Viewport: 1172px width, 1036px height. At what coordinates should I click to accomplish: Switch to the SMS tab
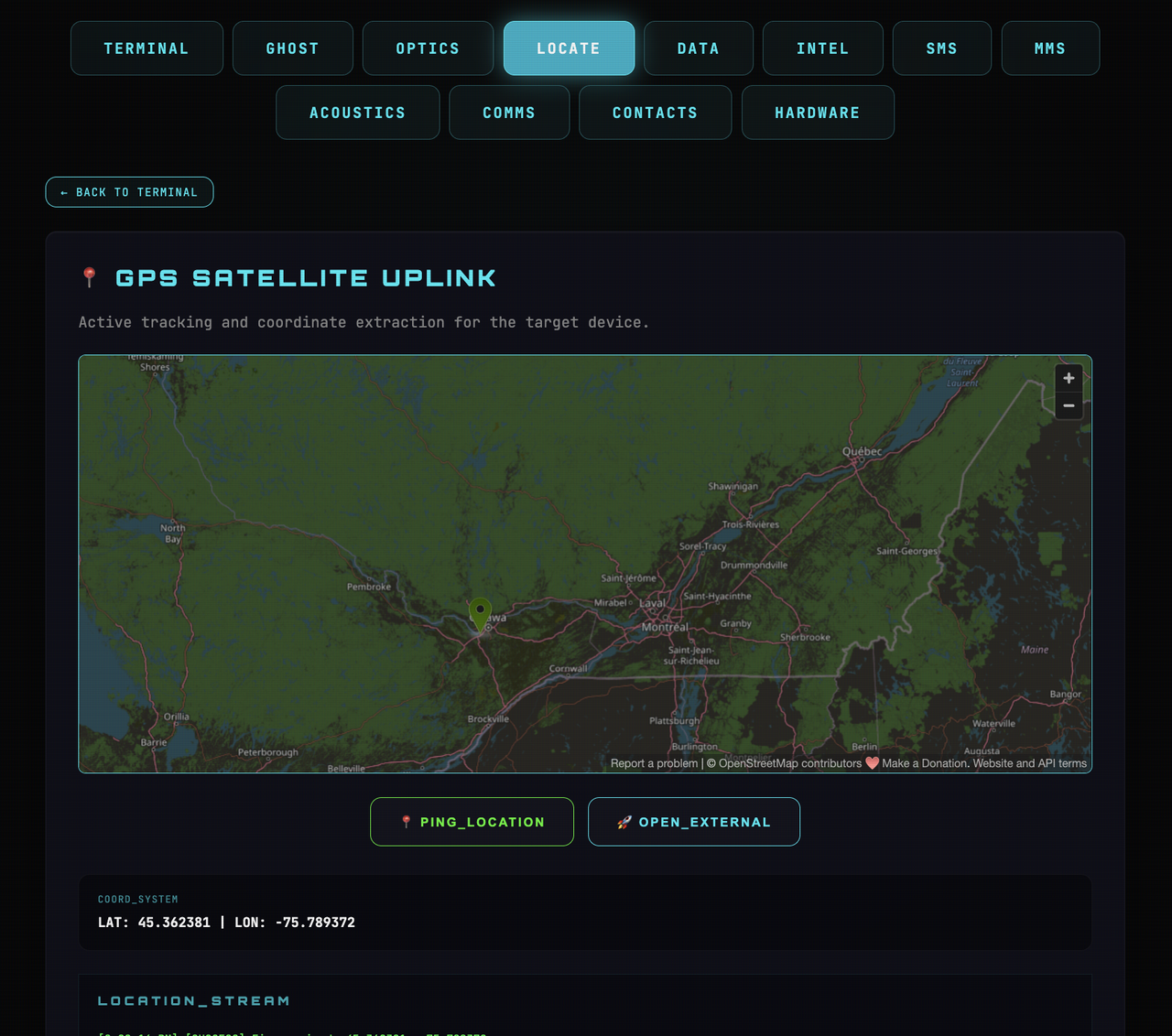pyautogui.click(x=942, y=49)
